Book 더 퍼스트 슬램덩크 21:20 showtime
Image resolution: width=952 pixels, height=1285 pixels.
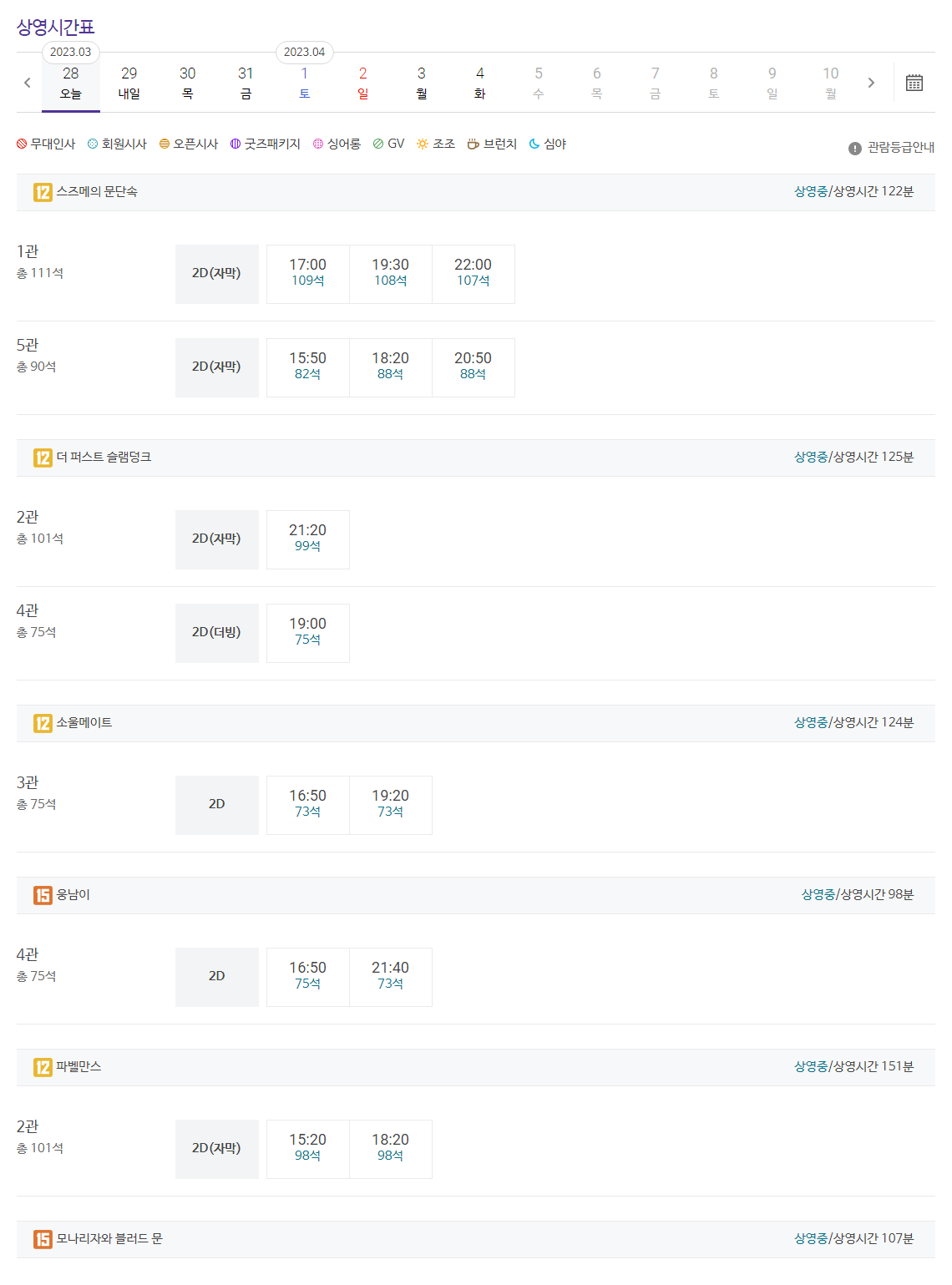[308, 539]
